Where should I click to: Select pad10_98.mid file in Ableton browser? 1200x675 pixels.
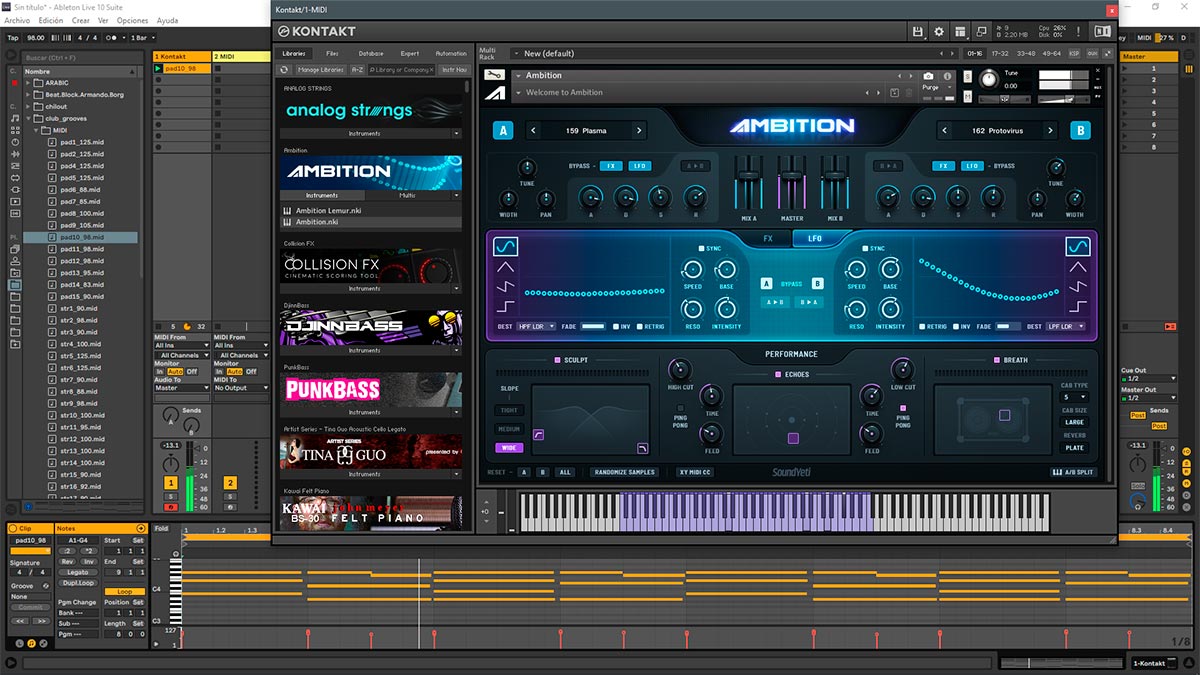pyautogui.click(x=81, y=237)
